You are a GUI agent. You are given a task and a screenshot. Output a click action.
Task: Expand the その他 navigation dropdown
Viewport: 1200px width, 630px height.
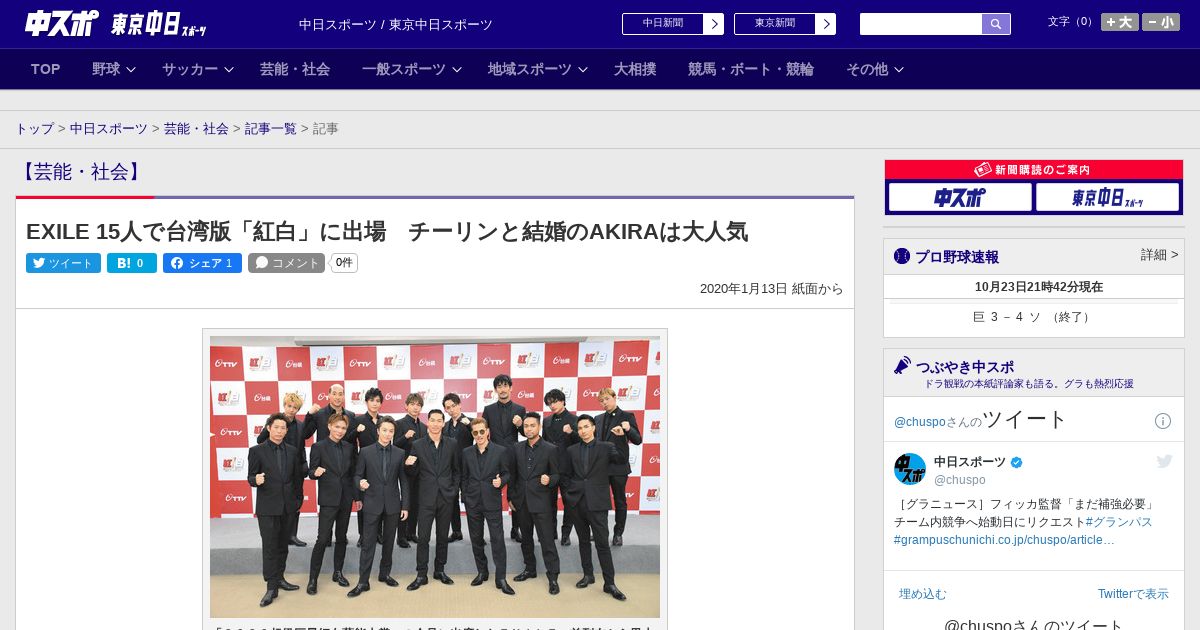pyautogui.click(x=874, y=69)
